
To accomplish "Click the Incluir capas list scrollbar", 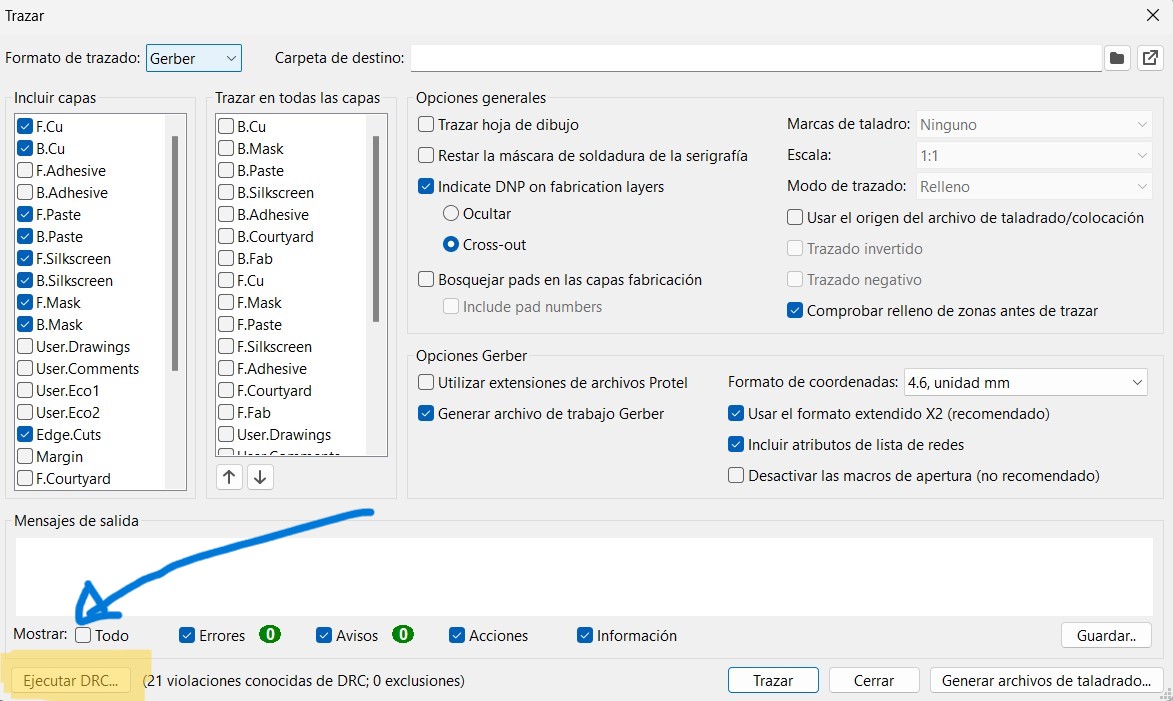I will tap(175, 250).
